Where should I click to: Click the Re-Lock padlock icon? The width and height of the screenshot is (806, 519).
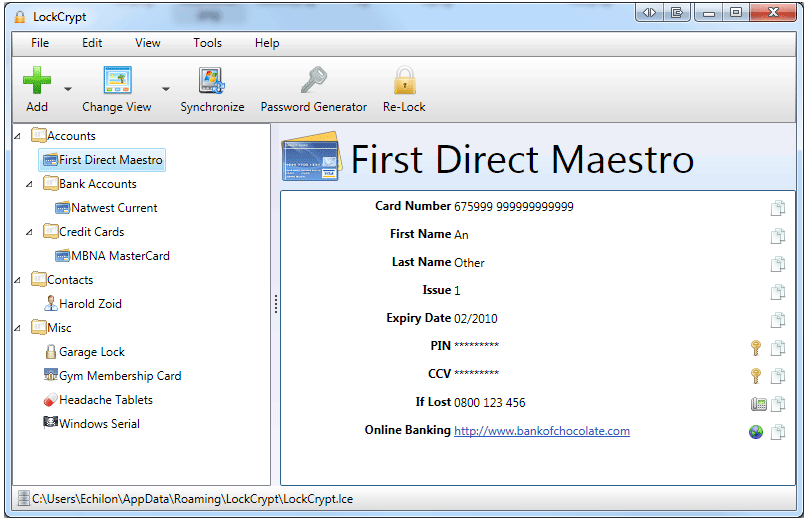tap(405, 80)
